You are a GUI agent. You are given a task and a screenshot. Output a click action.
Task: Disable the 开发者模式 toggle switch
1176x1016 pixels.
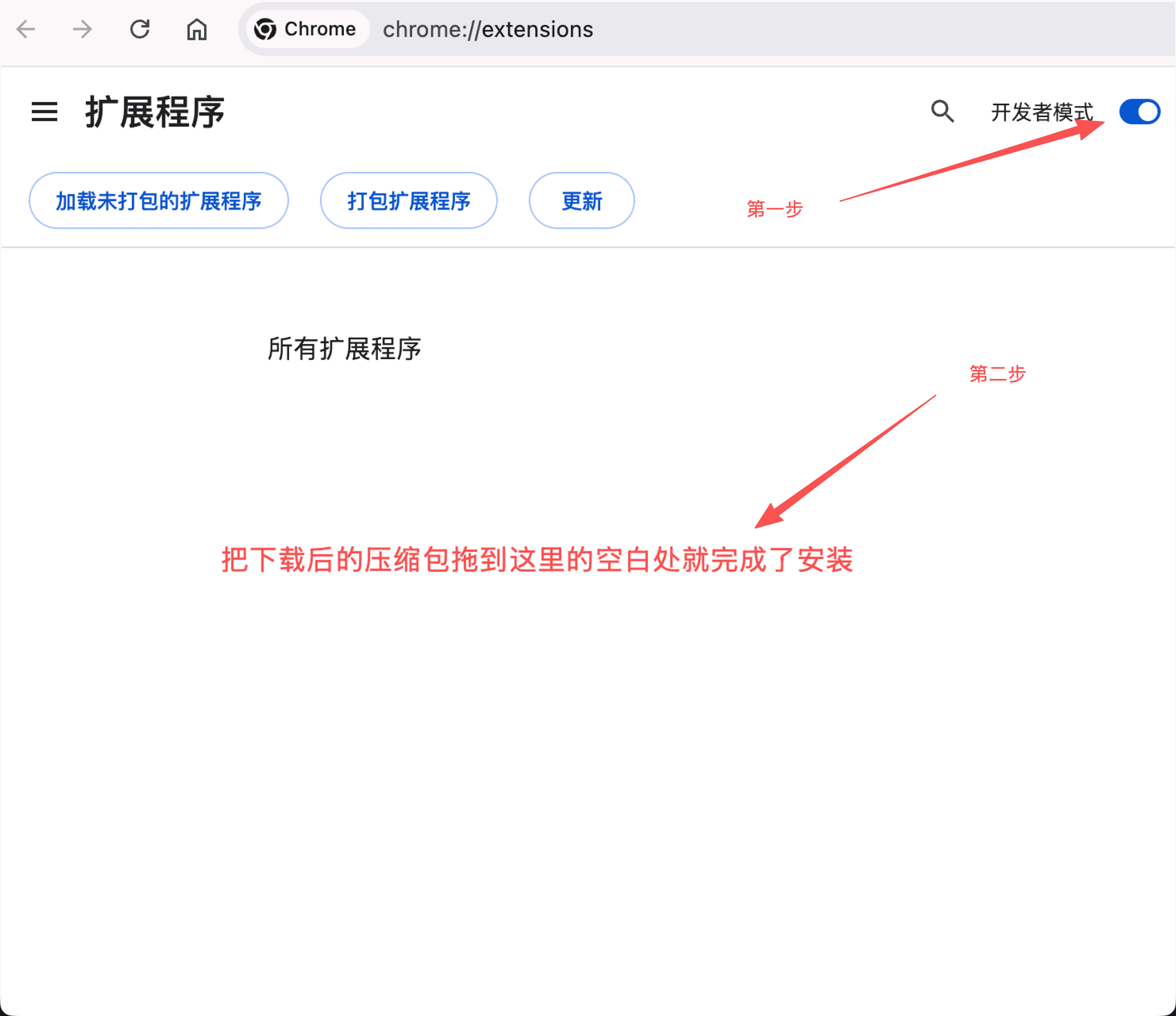pyautogui.click(x=1139, y=112)
